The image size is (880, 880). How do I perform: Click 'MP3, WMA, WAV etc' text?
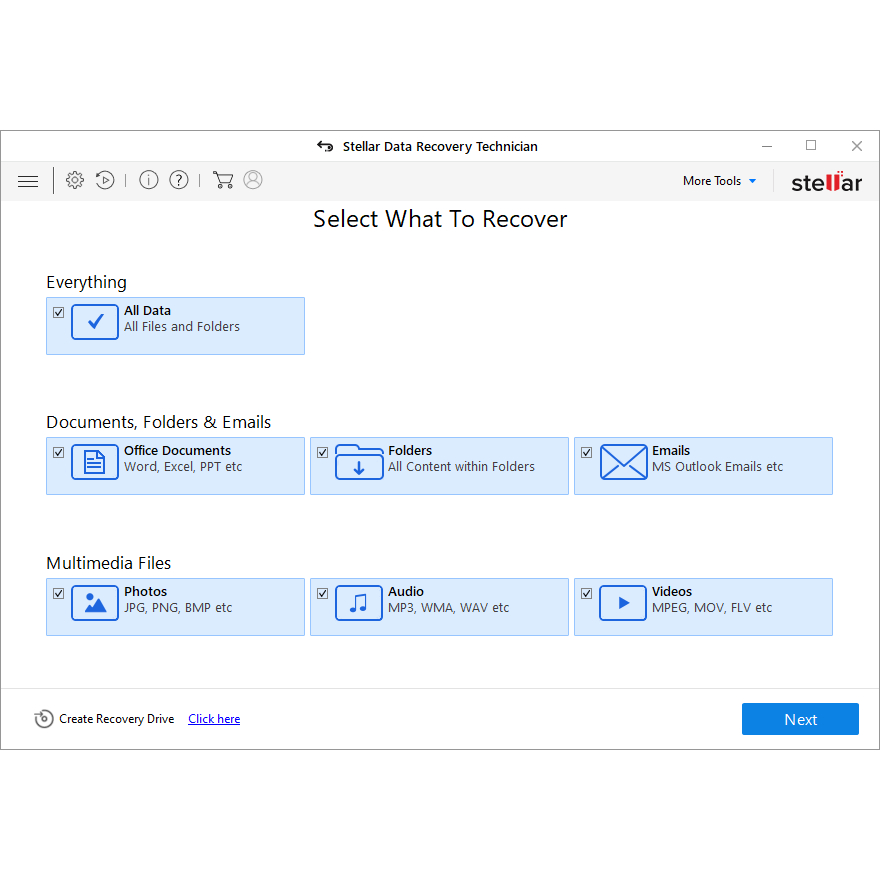coord(448,608)
